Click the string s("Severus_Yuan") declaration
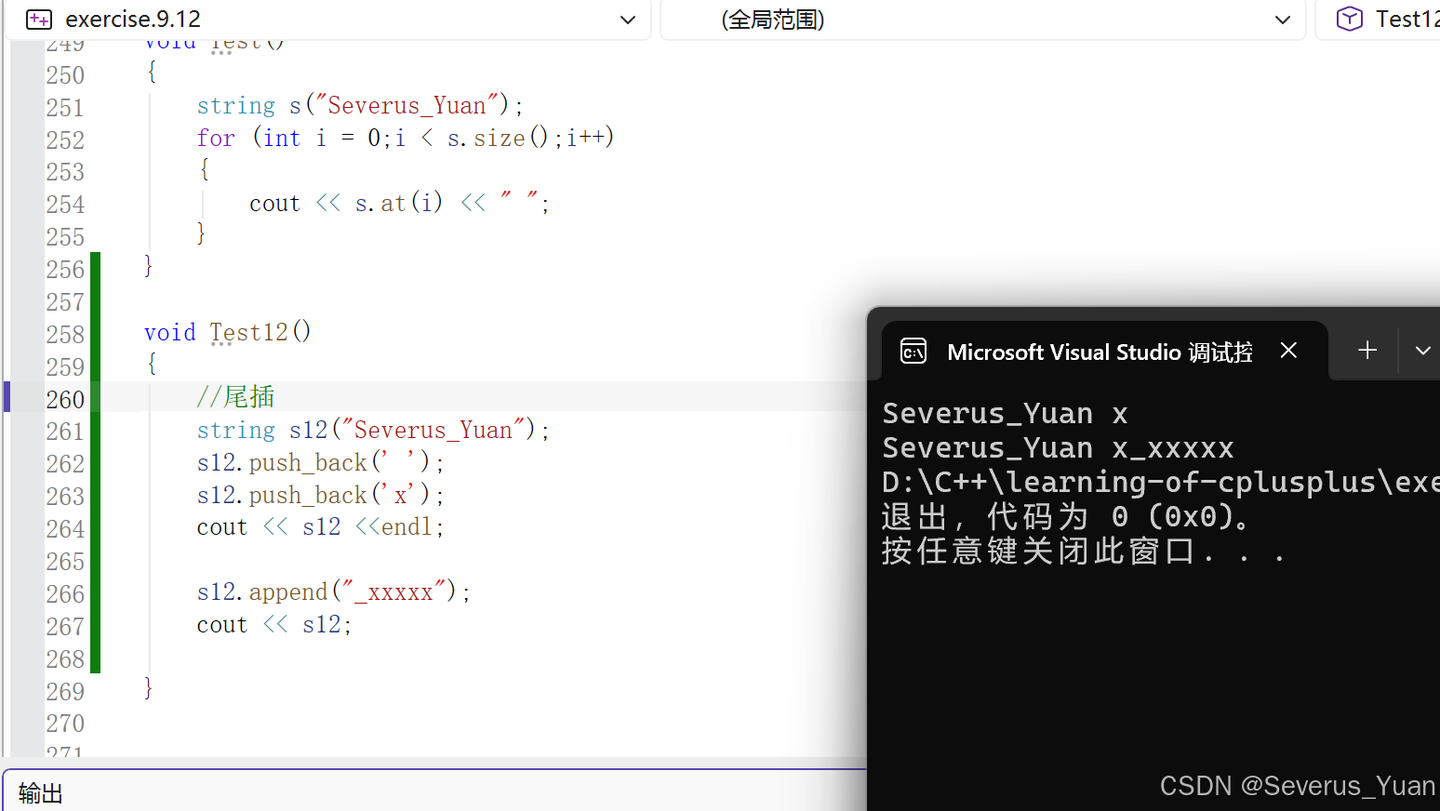 tap(360, 105)
